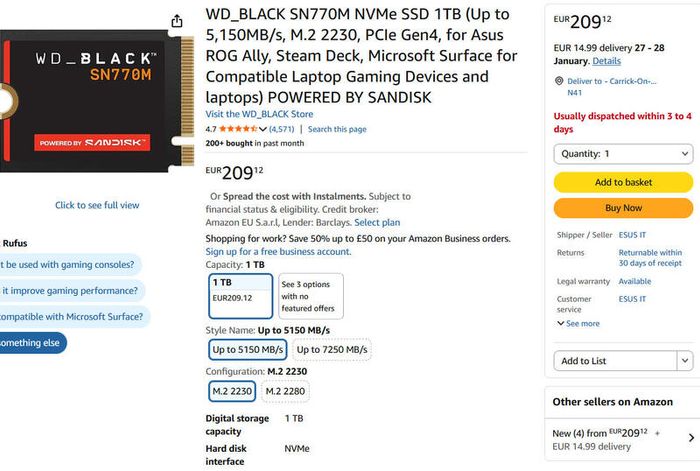The height and width of the screenshot is (471, 700).
Task: Visit the WD_BLACK Store link
Action: coord(259,114)
